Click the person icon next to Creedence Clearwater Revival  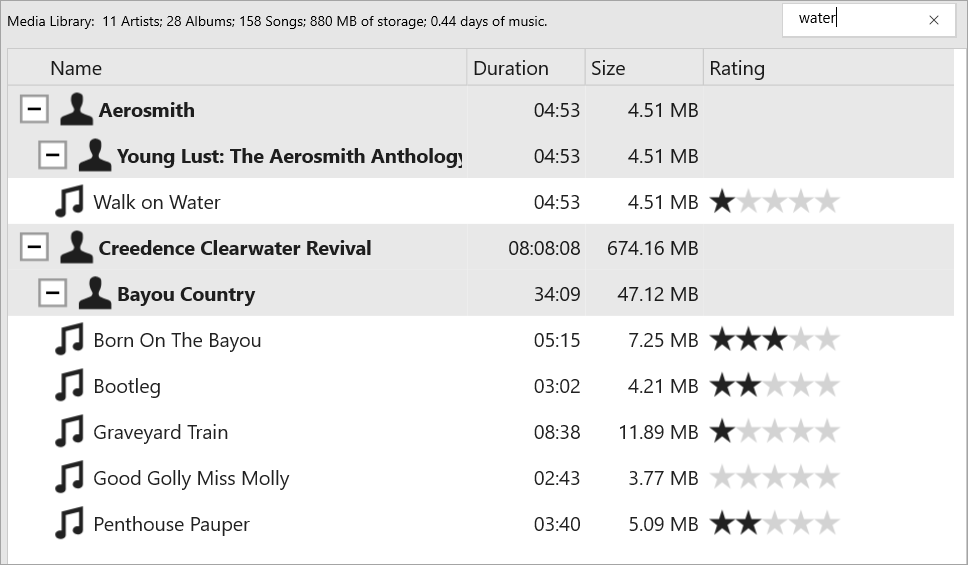point(77,248)
